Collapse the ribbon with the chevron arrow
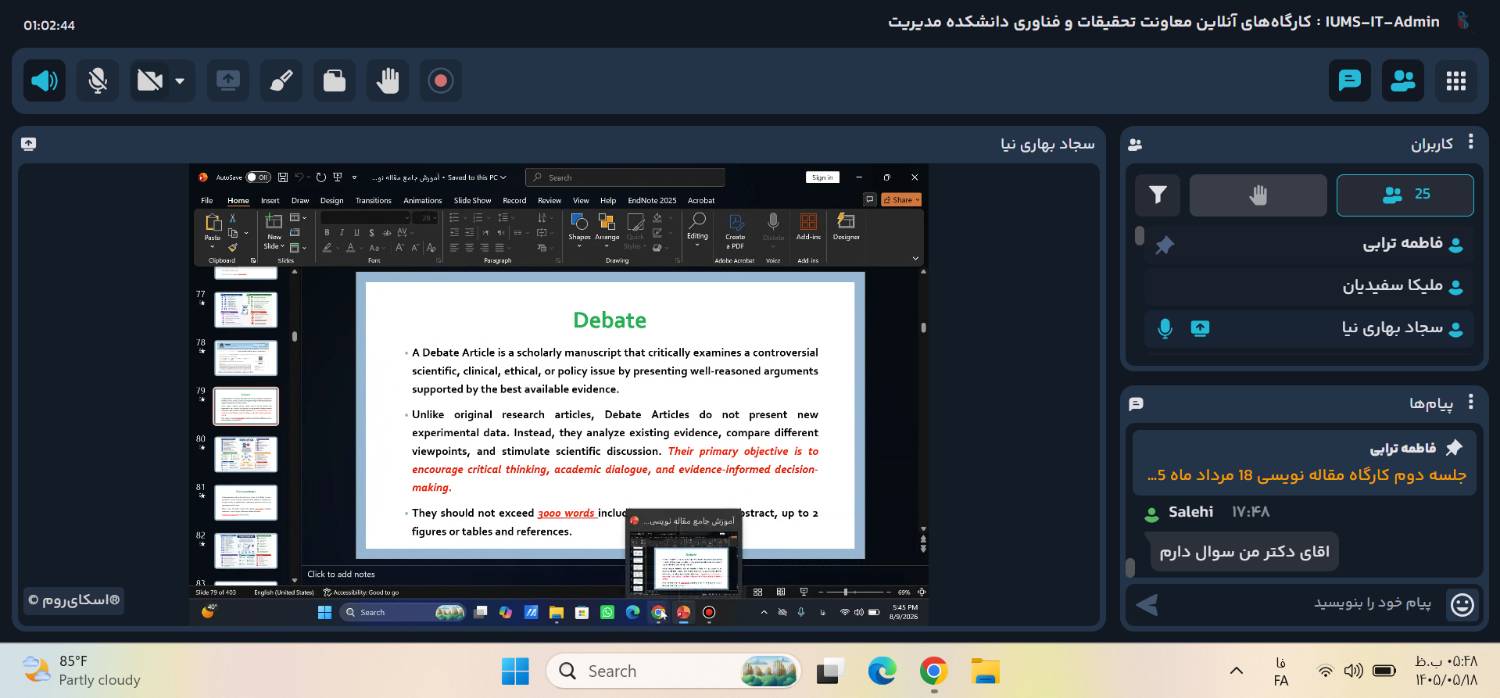This screenshot has width=1500, height=698. pos(915,258)
